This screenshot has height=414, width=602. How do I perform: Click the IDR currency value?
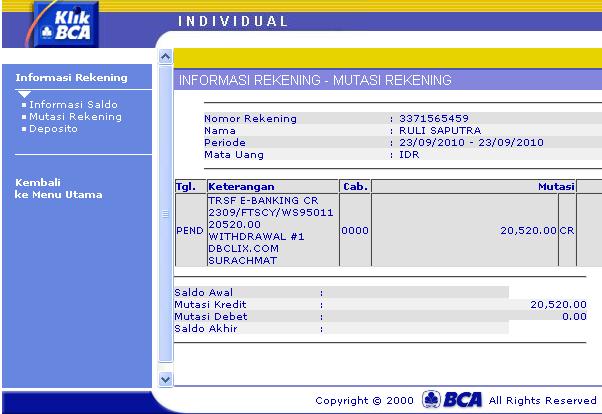click(x=409, y=154)
